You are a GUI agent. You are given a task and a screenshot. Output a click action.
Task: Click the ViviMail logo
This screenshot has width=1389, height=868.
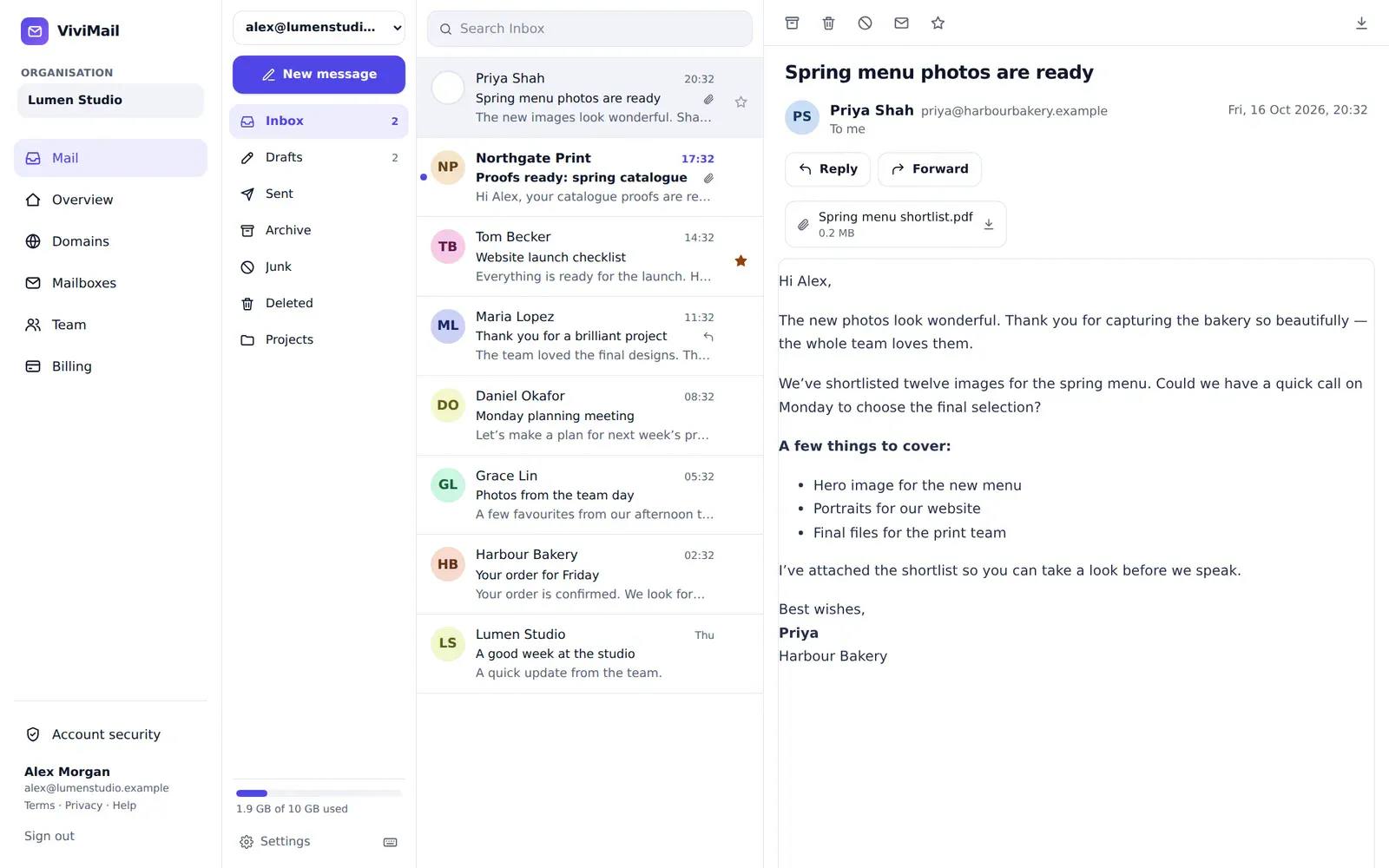coord(35,30)
